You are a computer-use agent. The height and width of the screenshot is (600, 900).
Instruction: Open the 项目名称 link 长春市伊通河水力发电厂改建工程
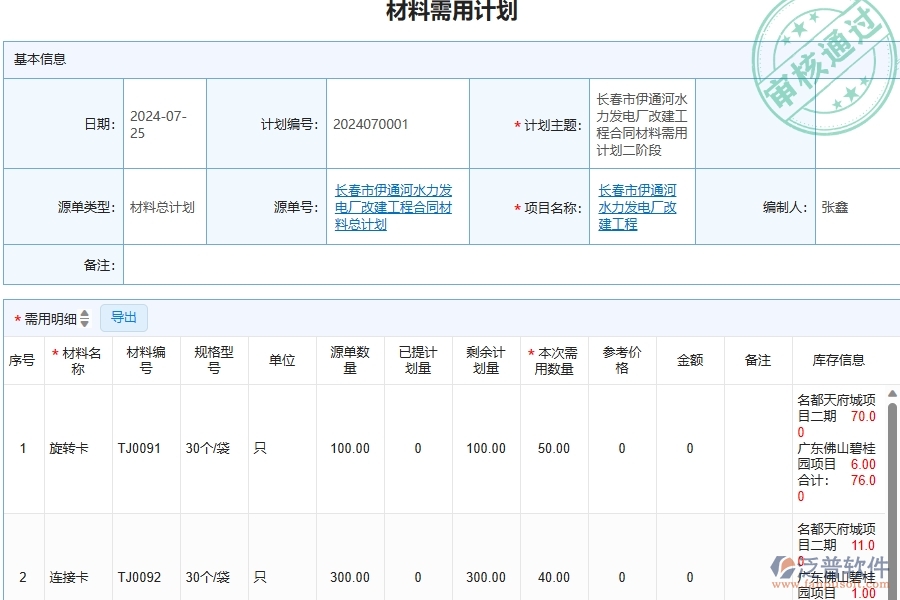[x=637, y=206]
